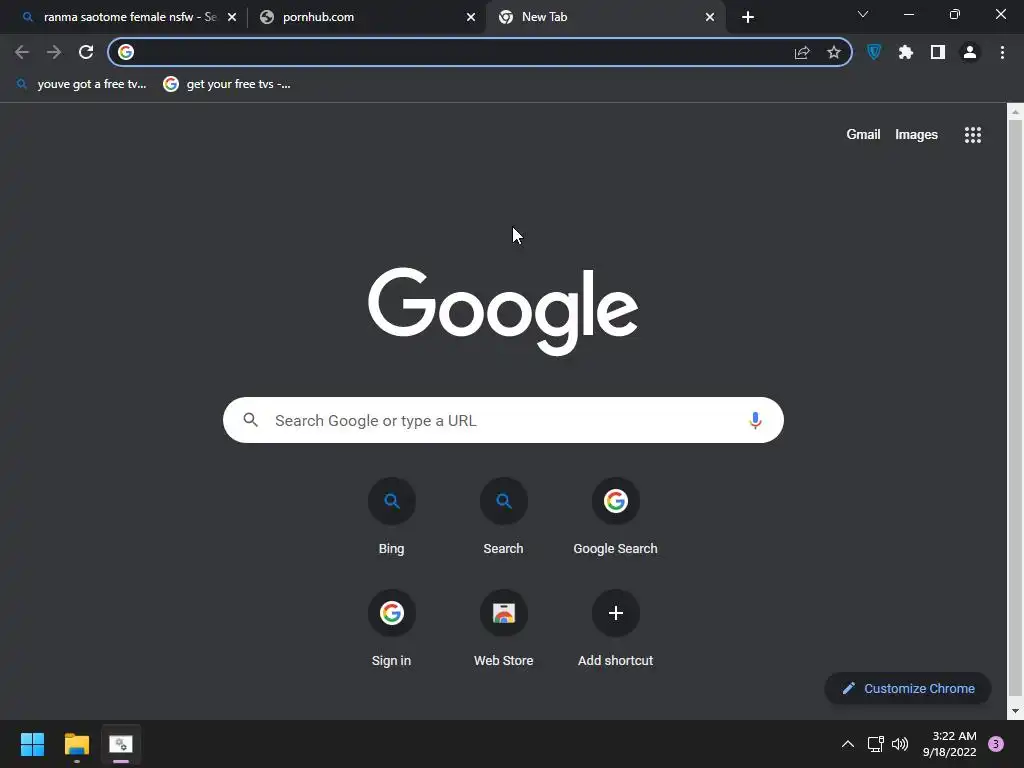
Task: Close the ranma saotome search tab
Action: coord(232,17)
